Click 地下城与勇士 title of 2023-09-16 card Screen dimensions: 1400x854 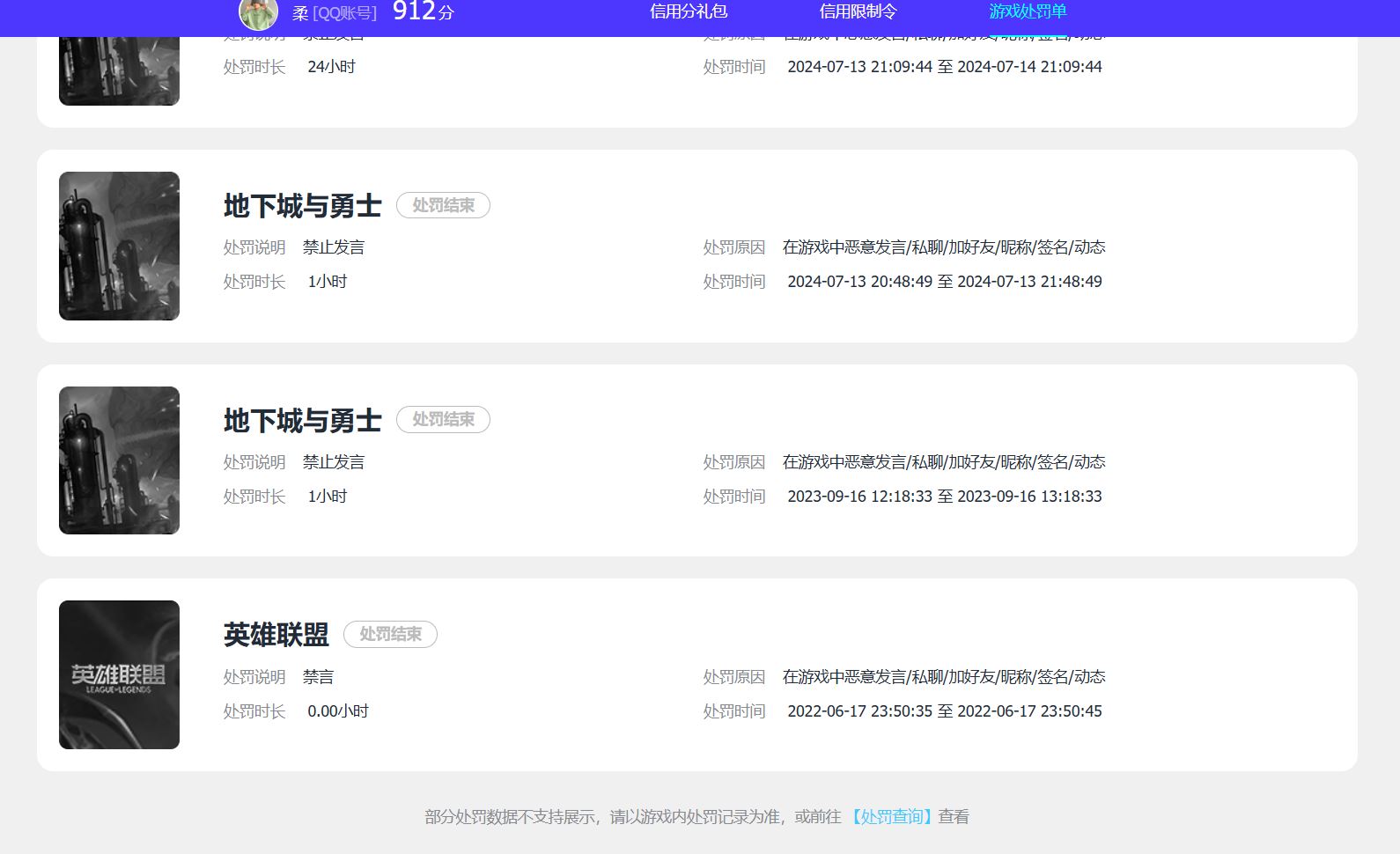pos(303,421)
